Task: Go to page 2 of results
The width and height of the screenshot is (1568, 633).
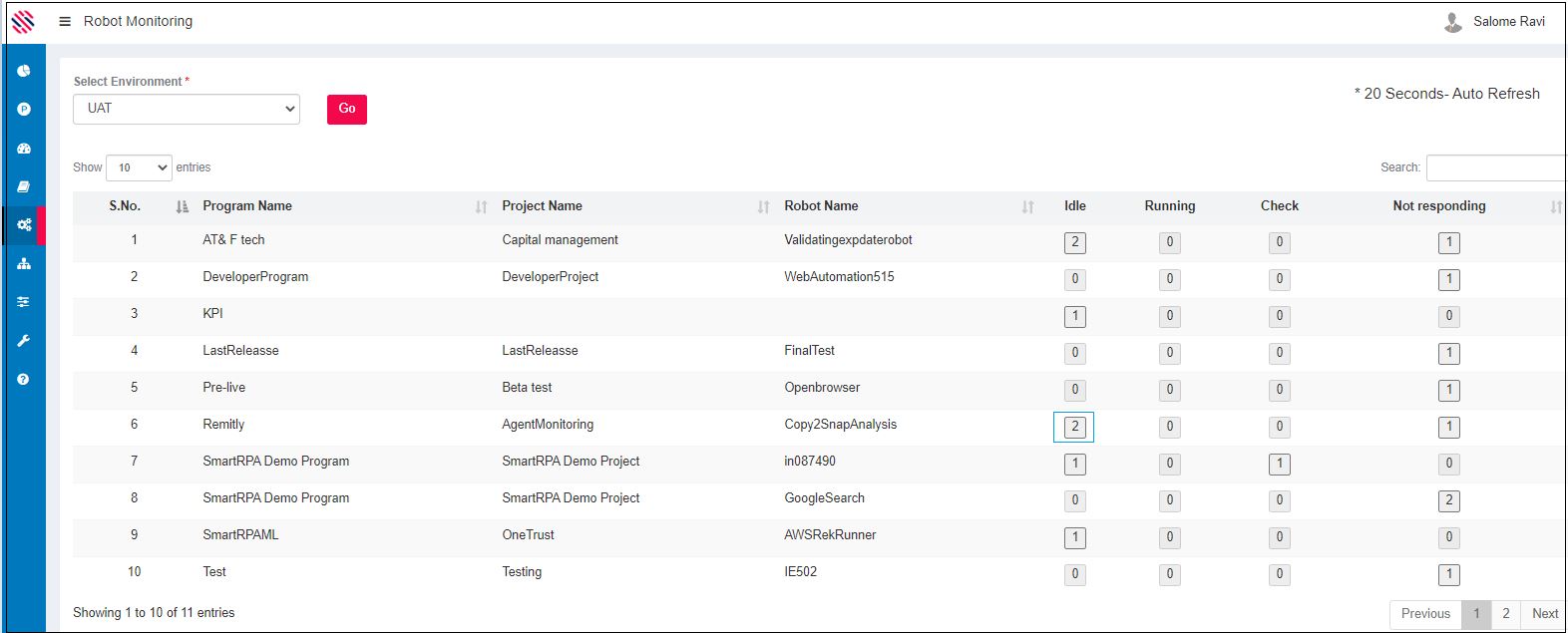Action: pos(1505,614)
